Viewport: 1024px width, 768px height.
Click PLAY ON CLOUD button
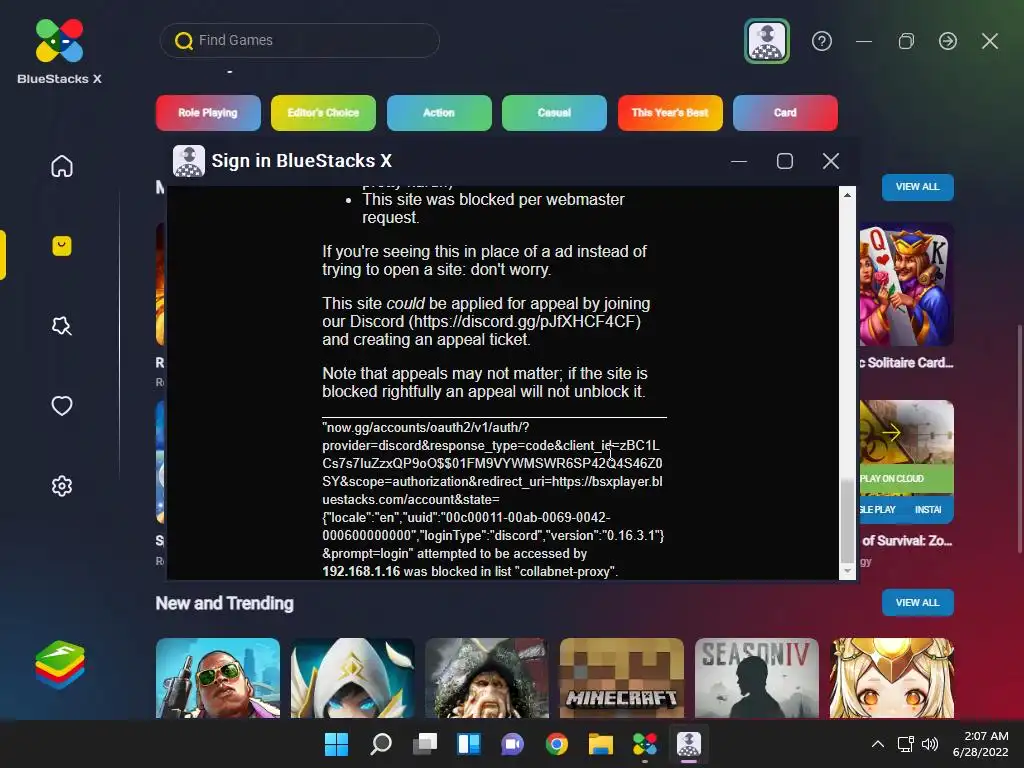(x=906, y=479)
